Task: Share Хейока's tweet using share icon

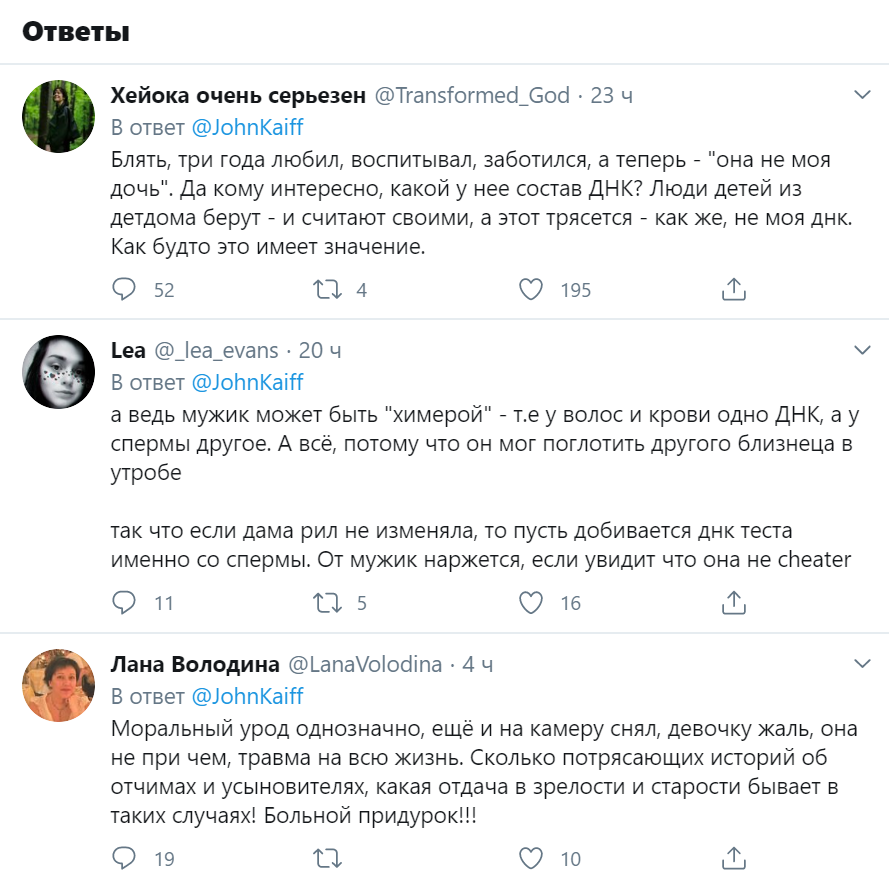Action: pos(733,290)
